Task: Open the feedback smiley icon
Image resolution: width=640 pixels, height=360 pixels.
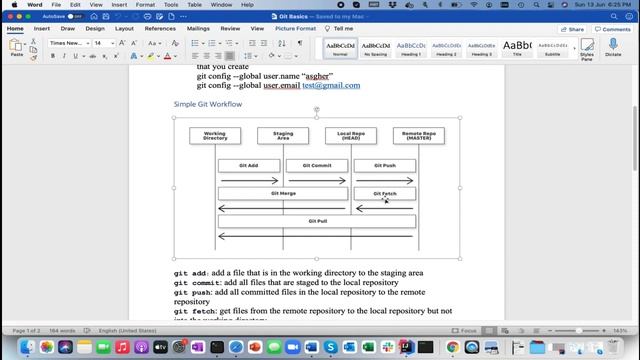Action: pyautogui.click(x=629, y=16)
